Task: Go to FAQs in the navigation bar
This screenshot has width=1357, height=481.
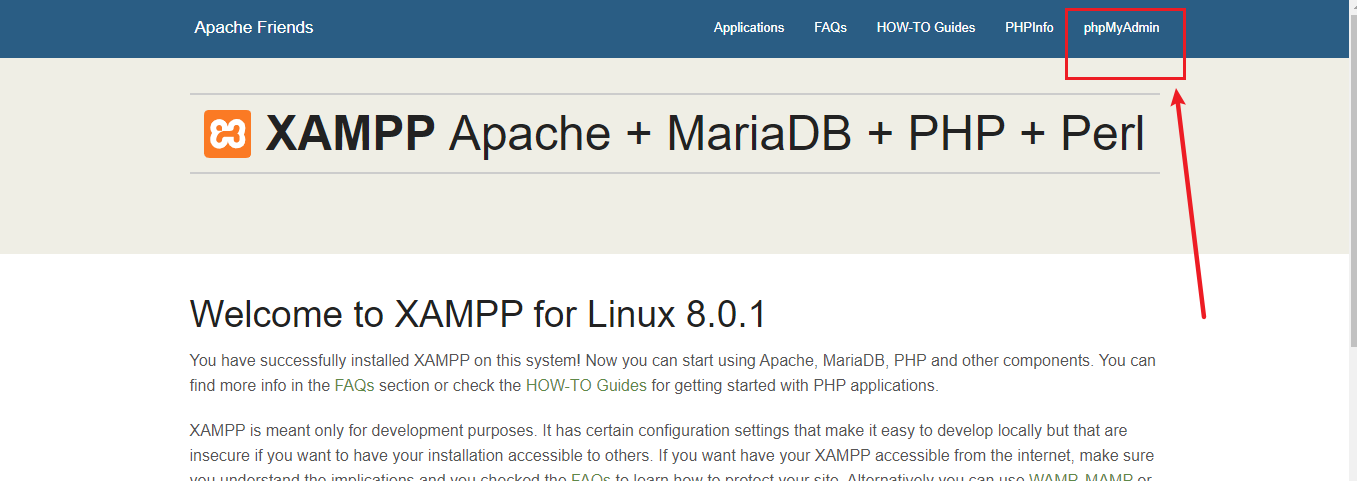Action: pos(830,28)
